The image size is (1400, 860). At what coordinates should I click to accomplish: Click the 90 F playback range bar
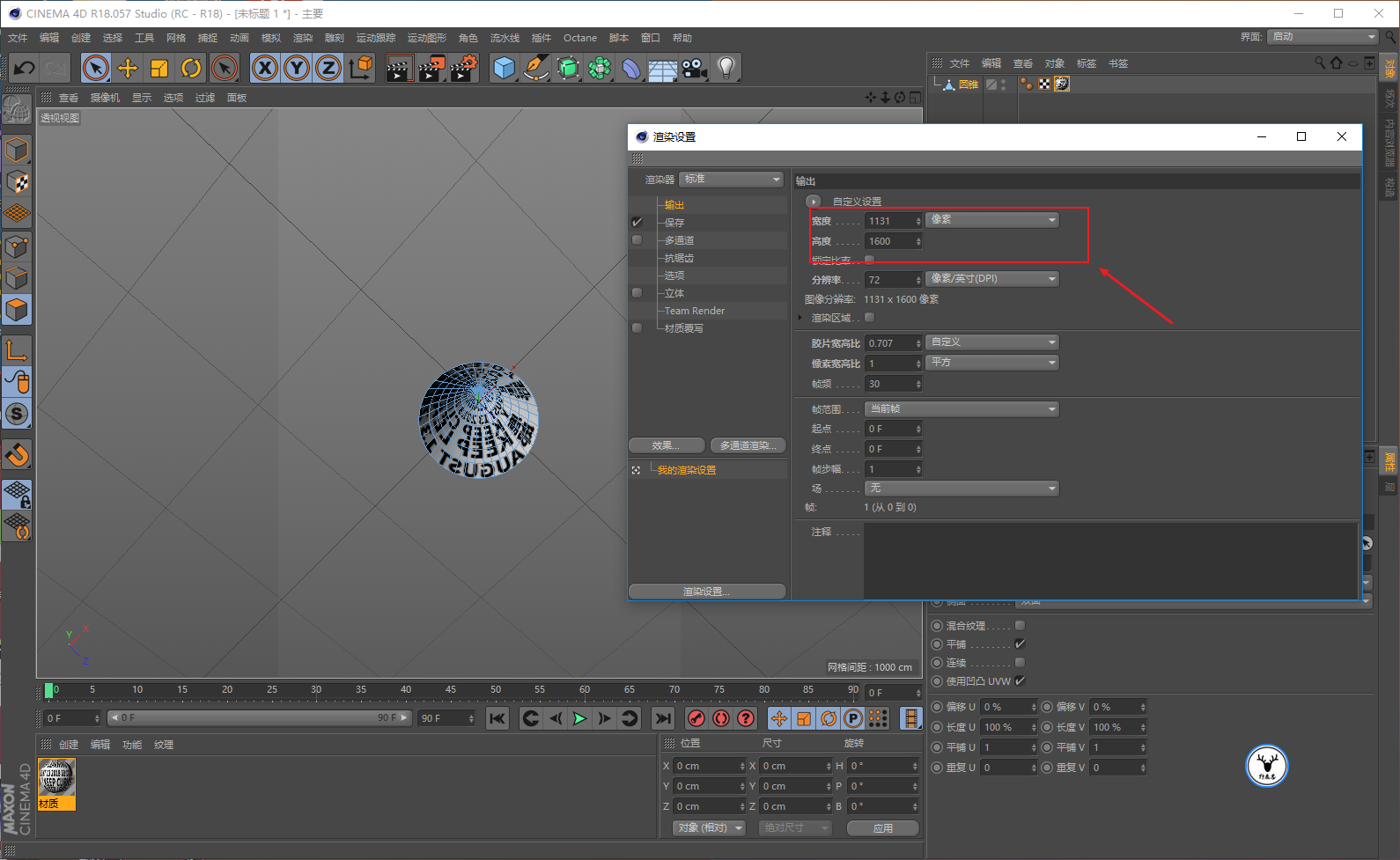[260, 718]
